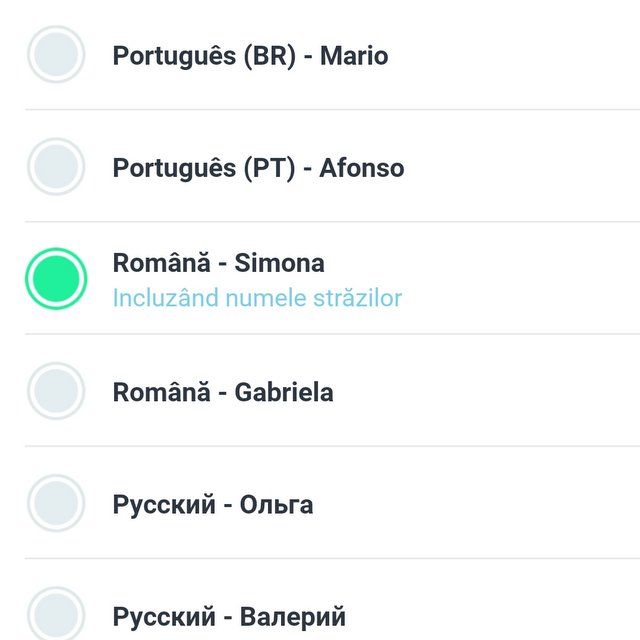This screenshot has width=640, height=640.
Task: Select the Português (BR) - Mario radio button
Action: pyautogui.click(x=55, y=55)
